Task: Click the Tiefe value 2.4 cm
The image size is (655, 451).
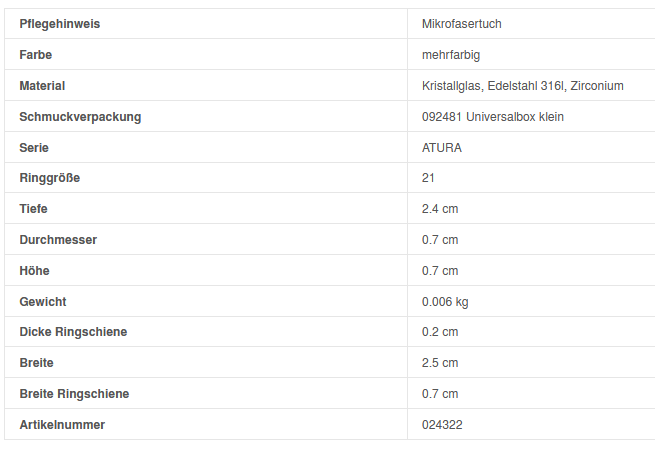Action: 440,209
